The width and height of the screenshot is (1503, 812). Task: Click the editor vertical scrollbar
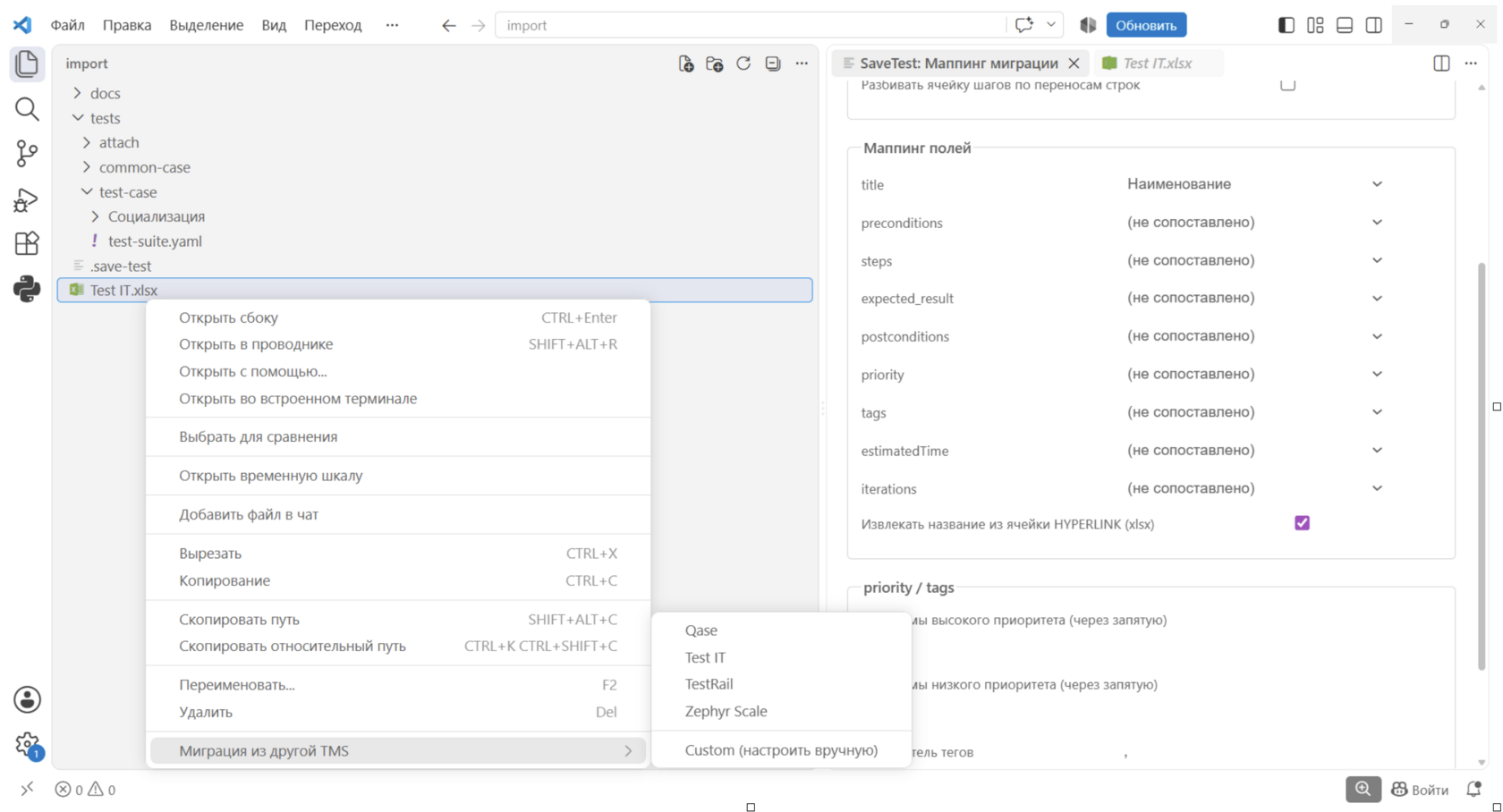1482,465
